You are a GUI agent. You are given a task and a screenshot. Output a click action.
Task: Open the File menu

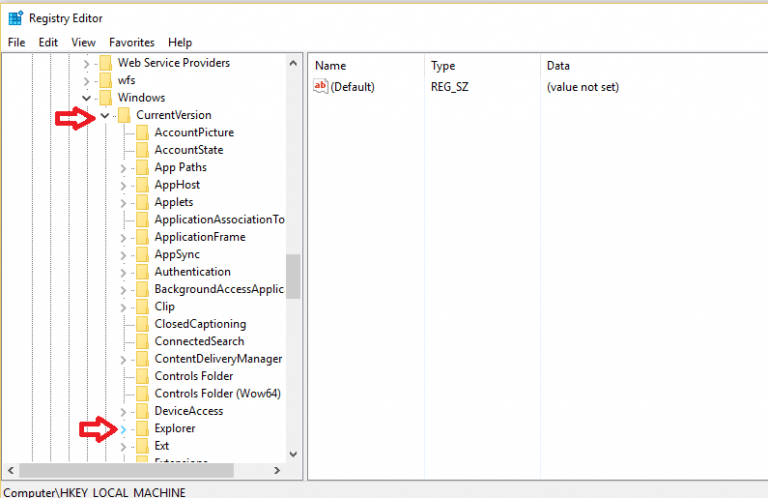(16, 43)
